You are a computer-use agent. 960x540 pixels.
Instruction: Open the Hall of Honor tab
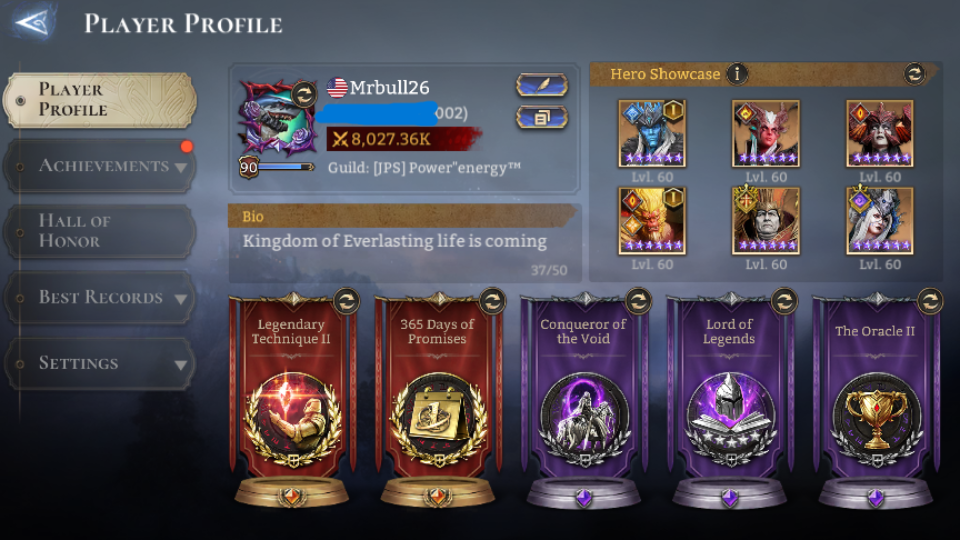(100, 231)
